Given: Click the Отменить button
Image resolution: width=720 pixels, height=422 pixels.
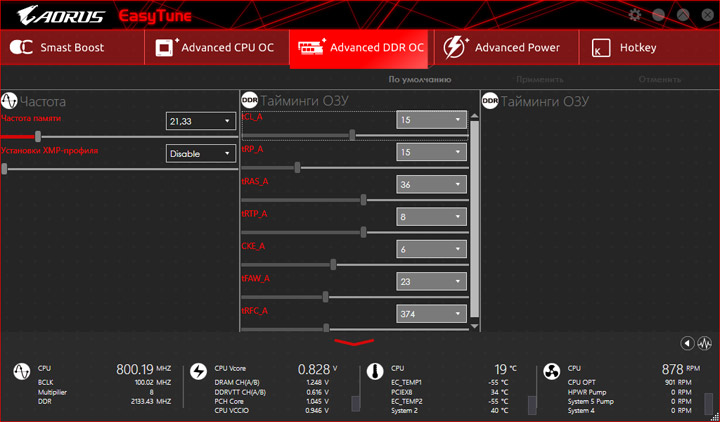Looking at the screenshot, I should coord(659,79).
